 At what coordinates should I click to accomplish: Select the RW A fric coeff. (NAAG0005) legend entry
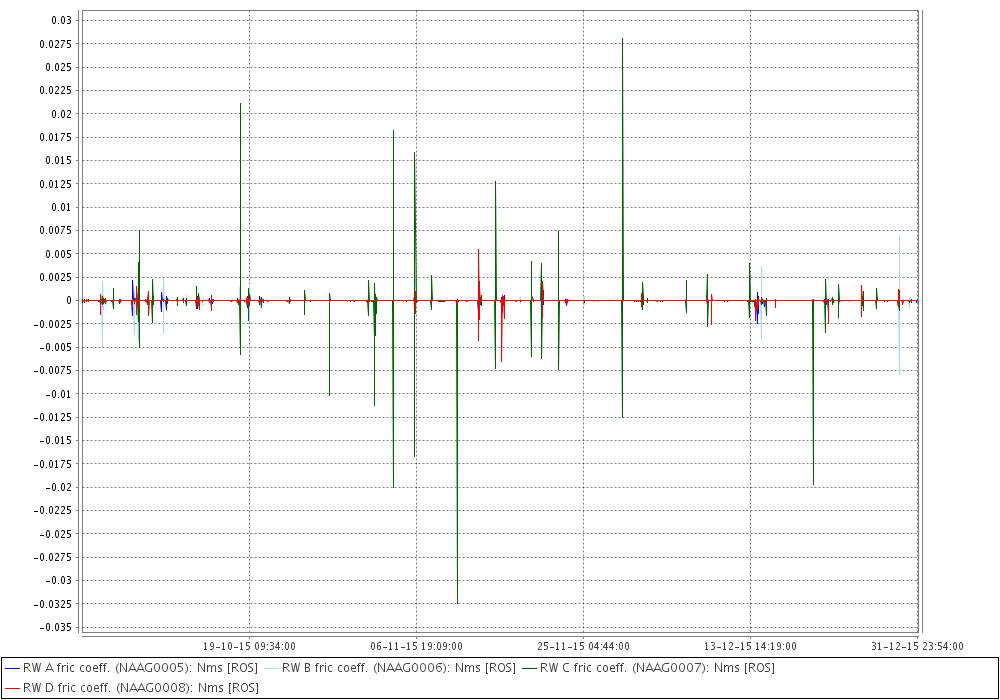click(131, 668)
